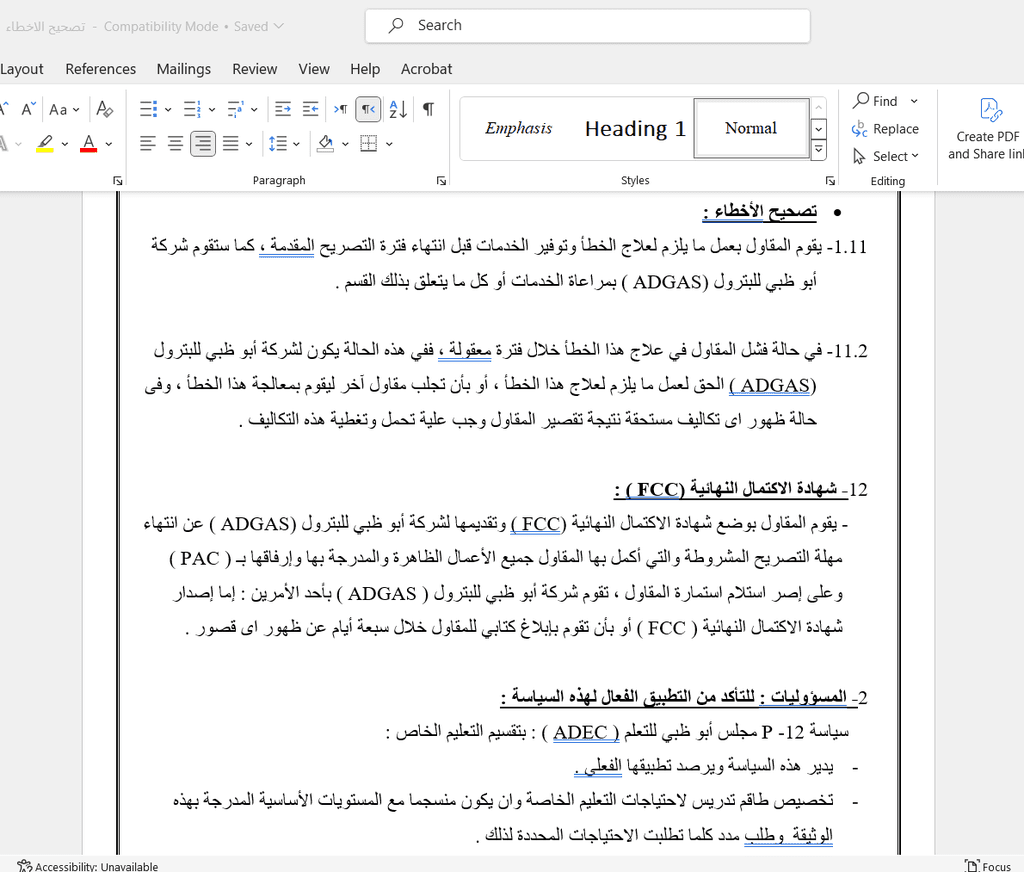Image resolution: width=1024 pixels, height=872 pixels.
Task: Click the Multilevel List icon
Action: 235,109
